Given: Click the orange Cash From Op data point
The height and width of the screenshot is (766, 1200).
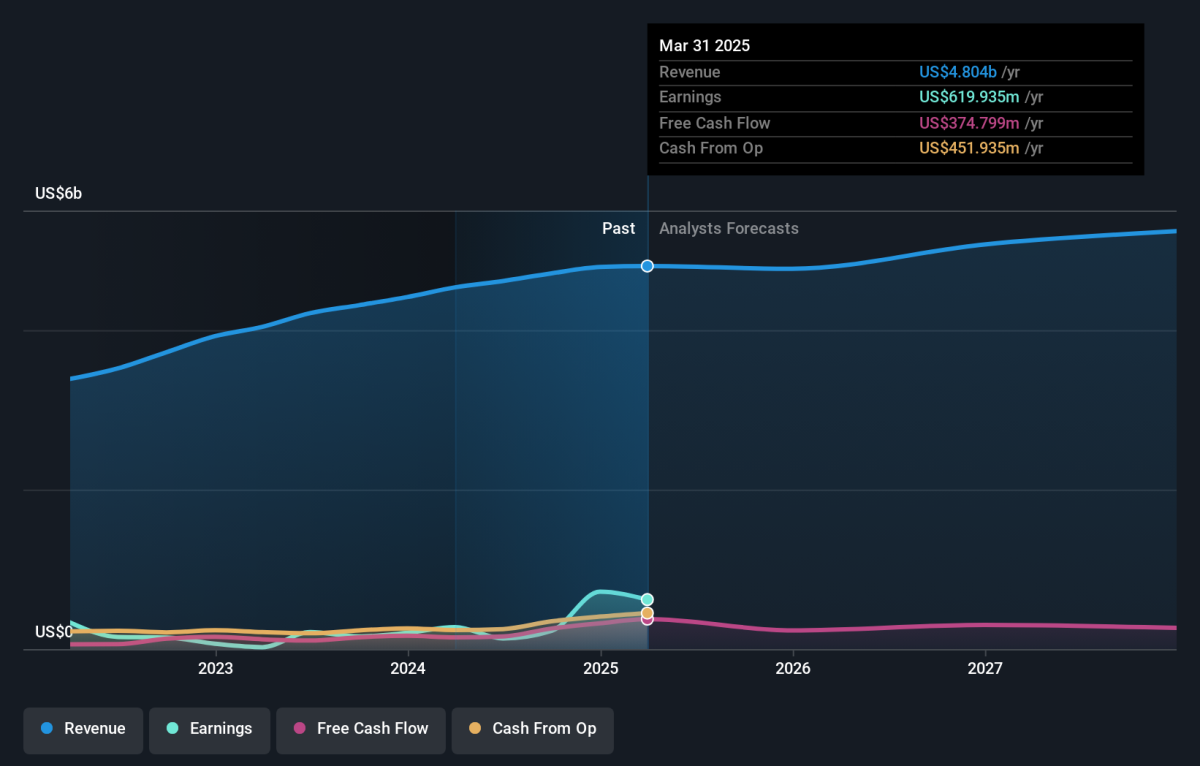Looking at the screenshot, I should (647, 613).
